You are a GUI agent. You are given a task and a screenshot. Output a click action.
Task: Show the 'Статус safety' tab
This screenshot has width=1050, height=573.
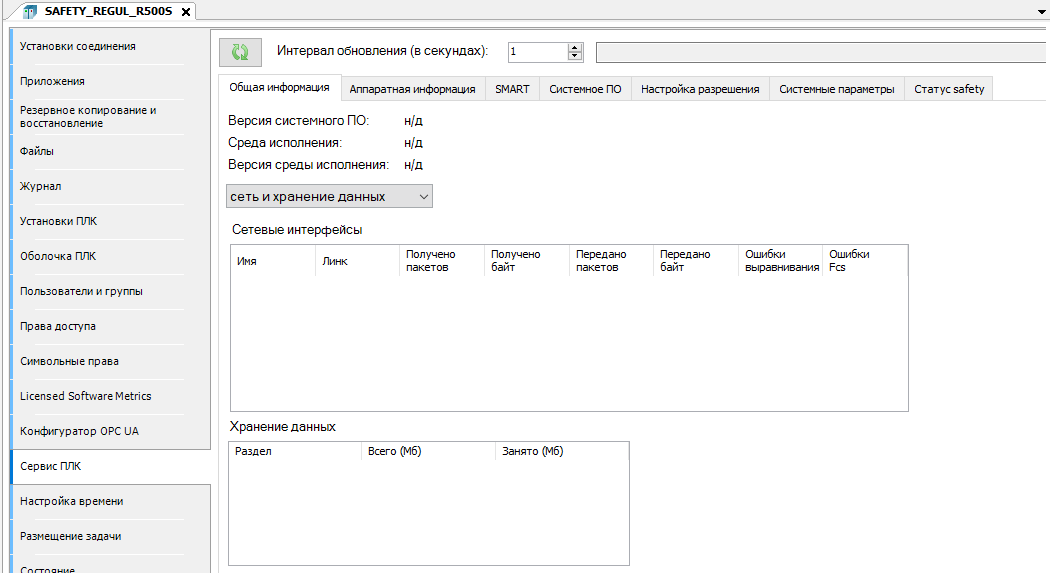coord(948,89)
